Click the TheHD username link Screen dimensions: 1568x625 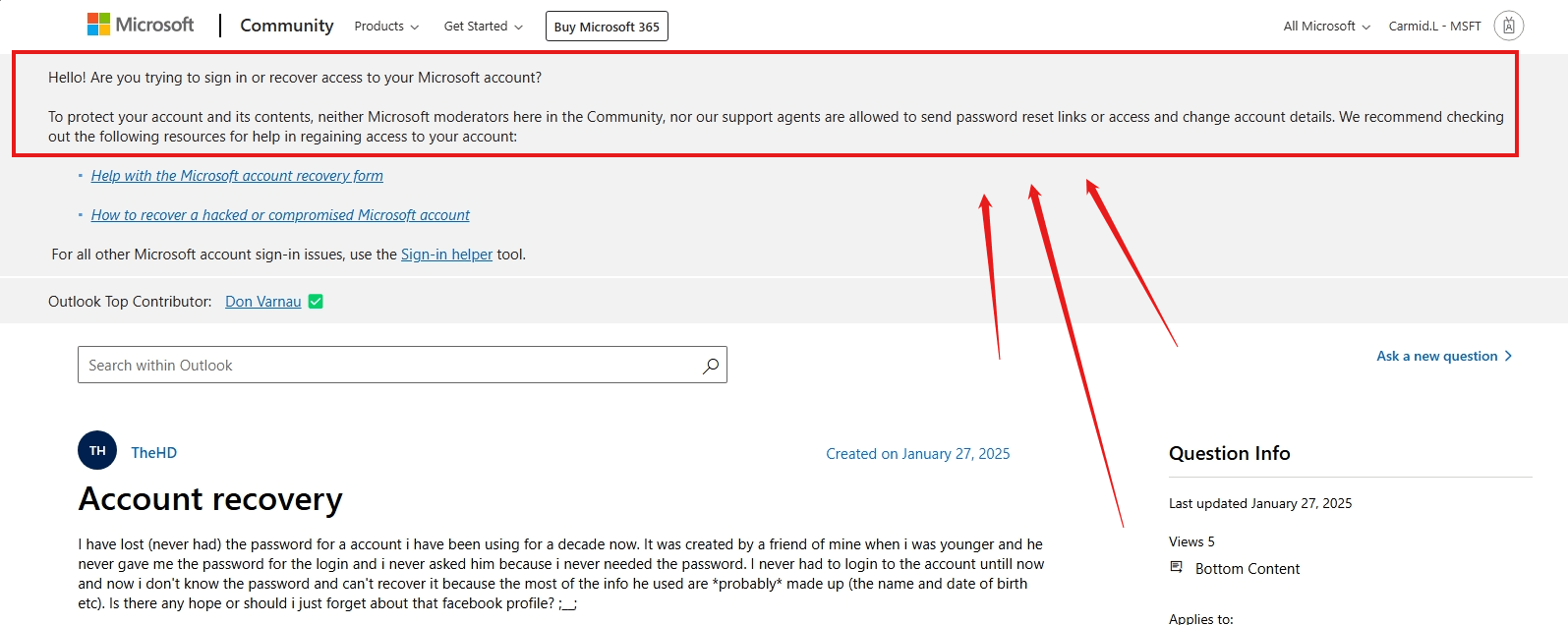(x=152, y=452)
